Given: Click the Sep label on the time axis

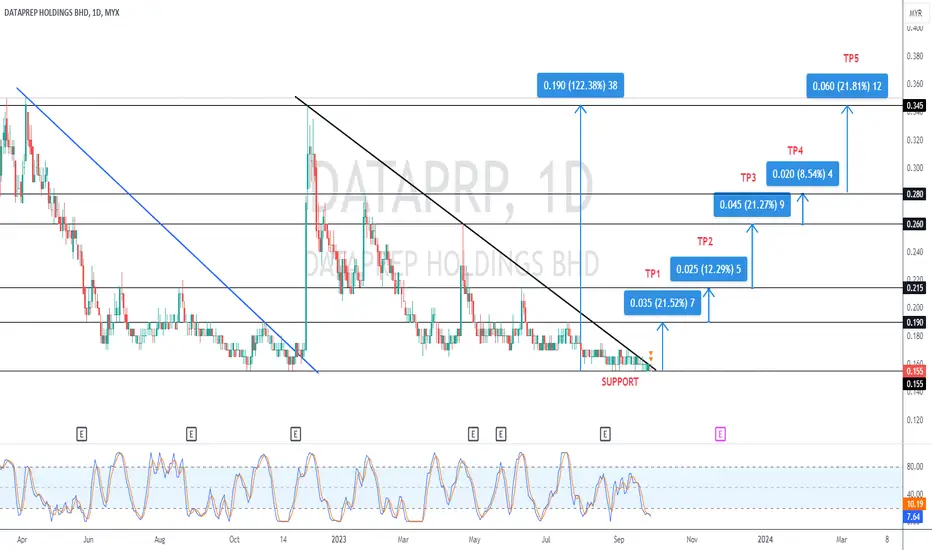Looking at the screenshot, I should (x=619, y=540).
